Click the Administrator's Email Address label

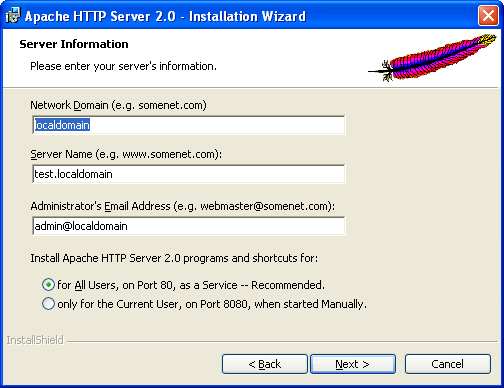coord(183,206)
